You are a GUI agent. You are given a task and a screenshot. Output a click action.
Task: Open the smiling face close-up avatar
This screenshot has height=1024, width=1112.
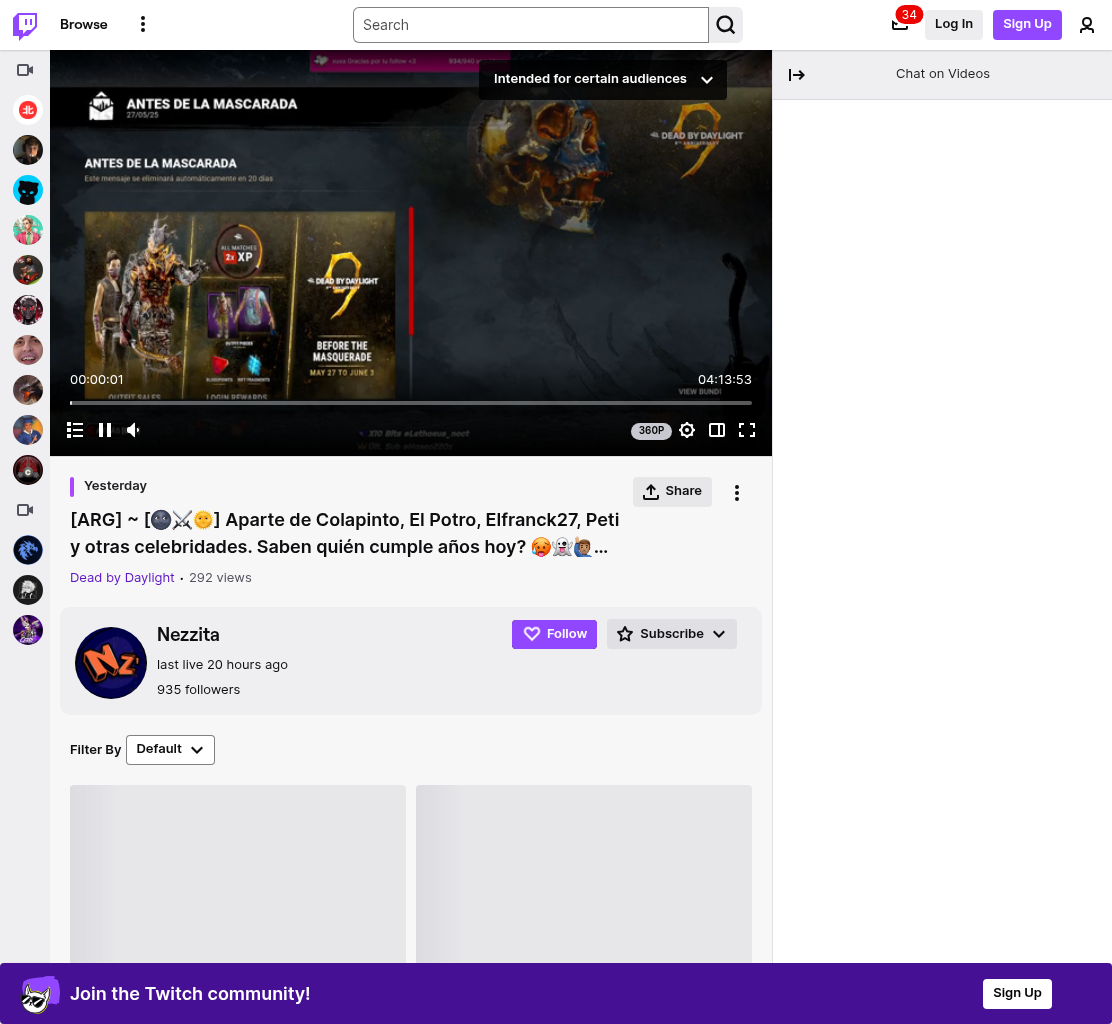pos(28,350)
